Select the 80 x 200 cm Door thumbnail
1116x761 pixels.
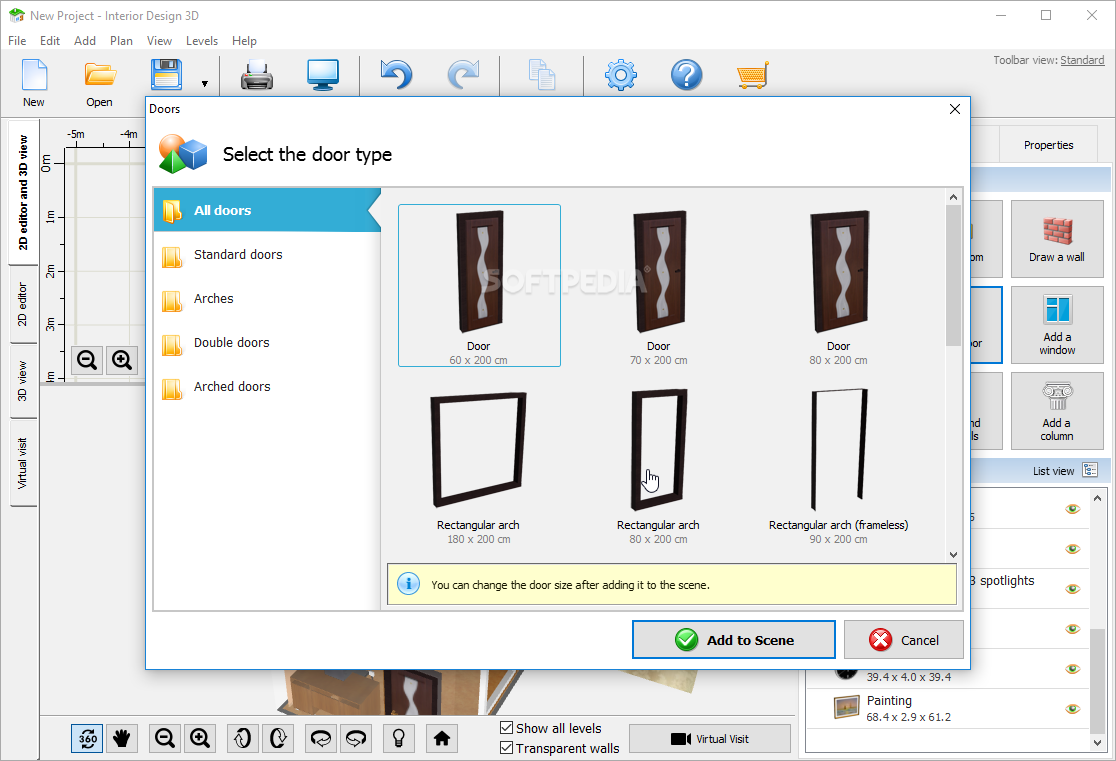point(838,285)
